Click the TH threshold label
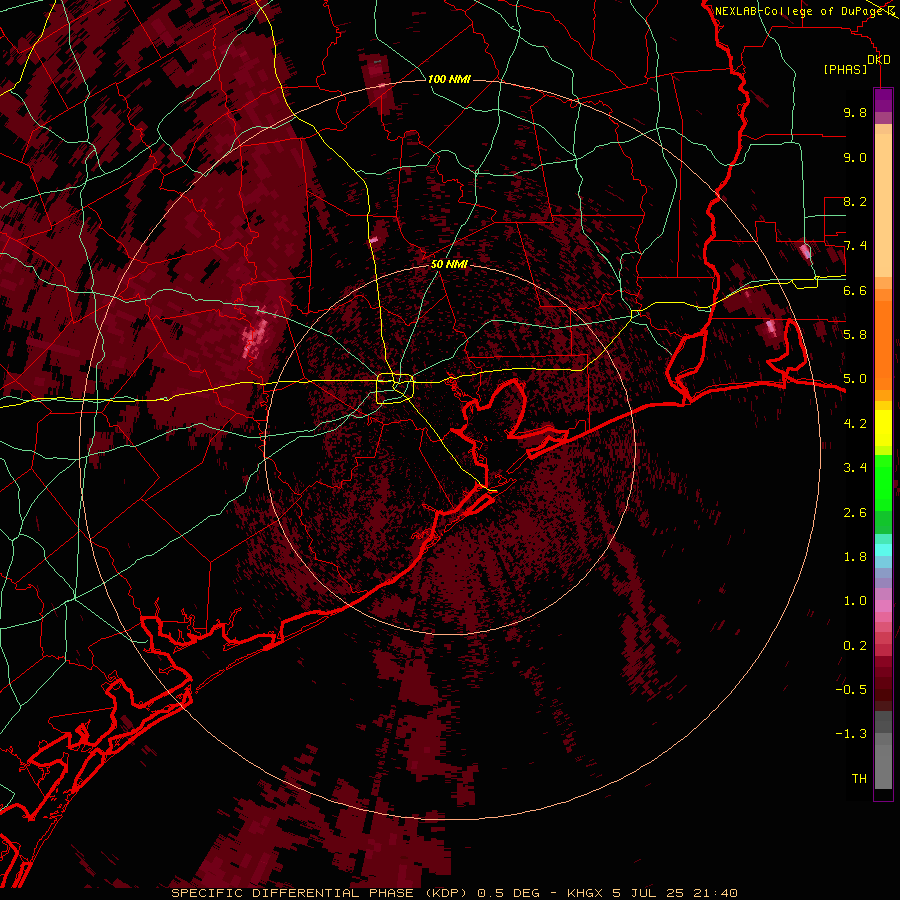 pyautogui.click(x=859, y=779)
